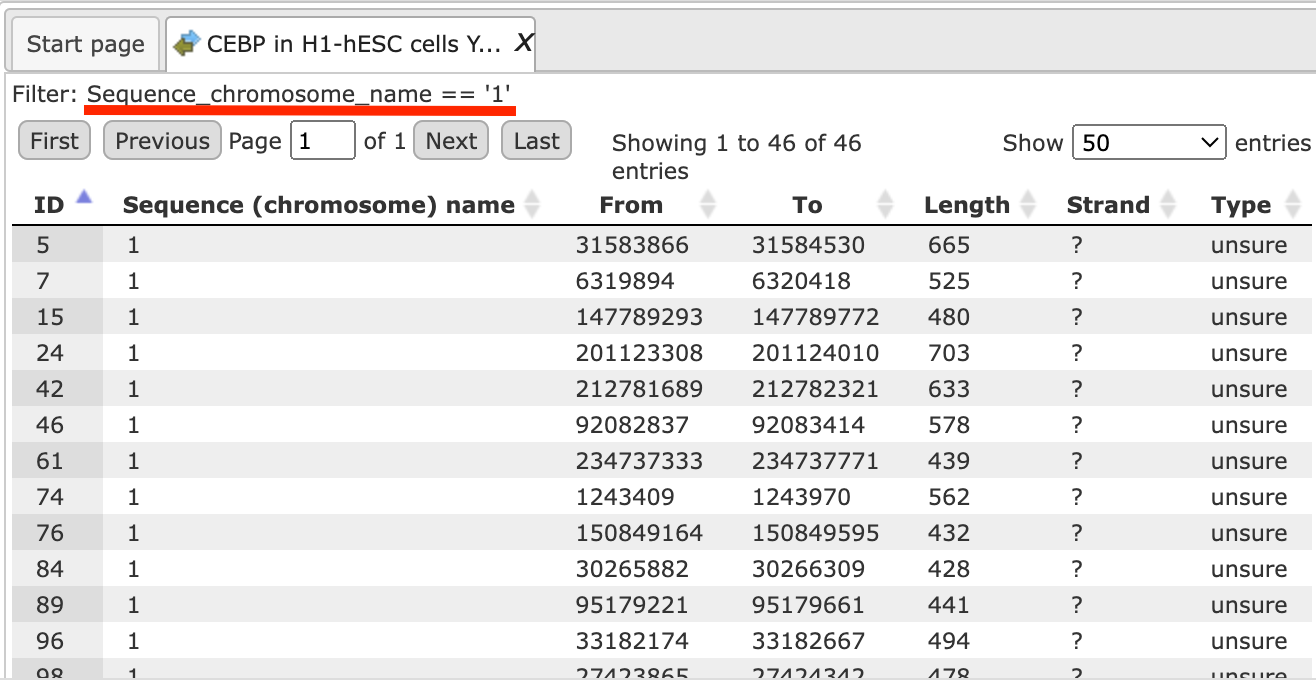Screen dimensions: 1316x680
Task: Sort table by Type column arrows
Action: pos(1293,205)
